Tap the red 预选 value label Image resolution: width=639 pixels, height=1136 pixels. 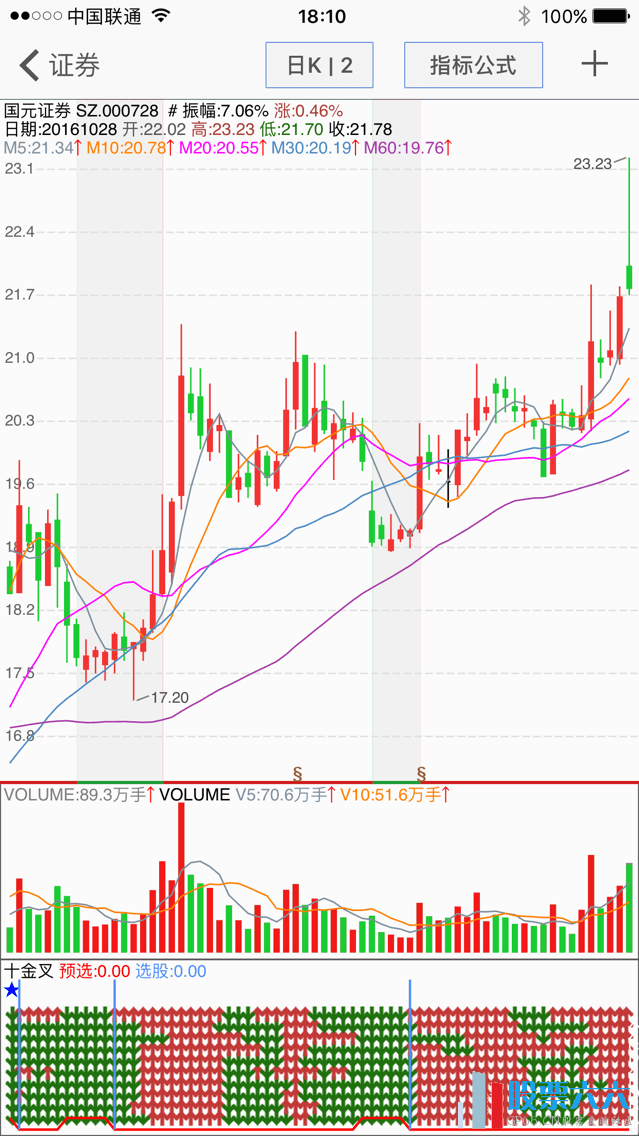pos(94,970)
